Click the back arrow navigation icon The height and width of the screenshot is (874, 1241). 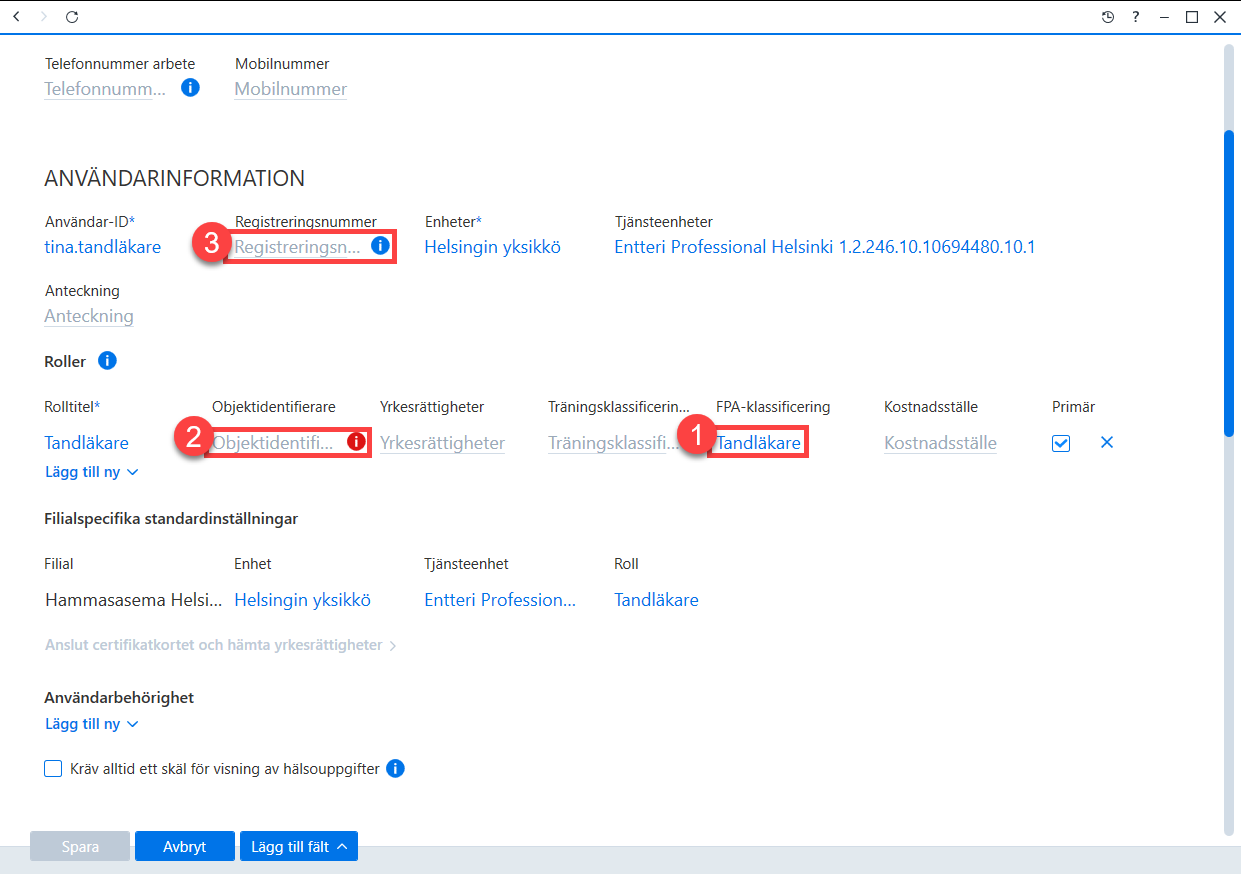pyautogui.click(x=16, y=17)
